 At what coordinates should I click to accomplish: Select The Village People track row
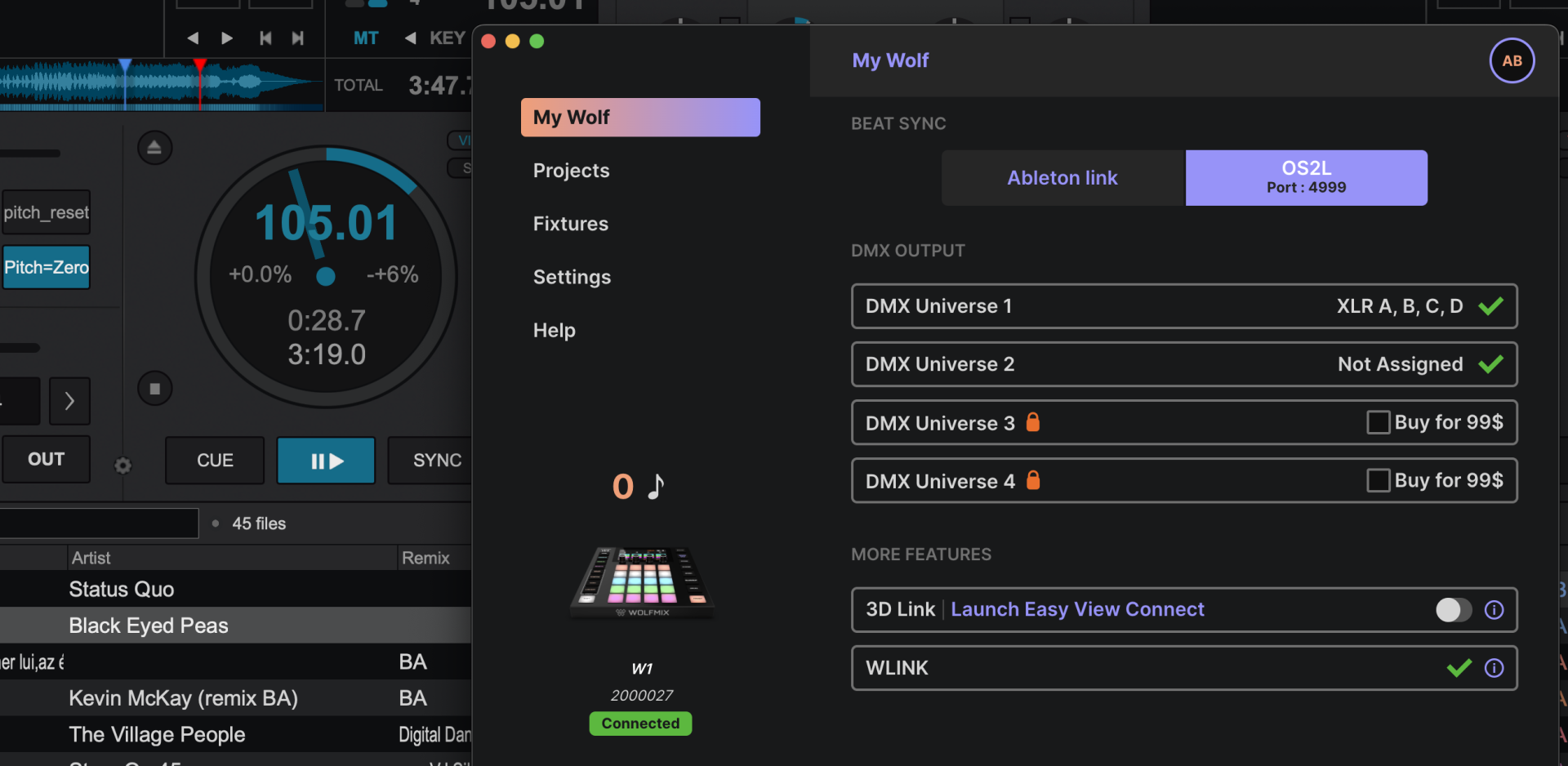click(235, 735)
